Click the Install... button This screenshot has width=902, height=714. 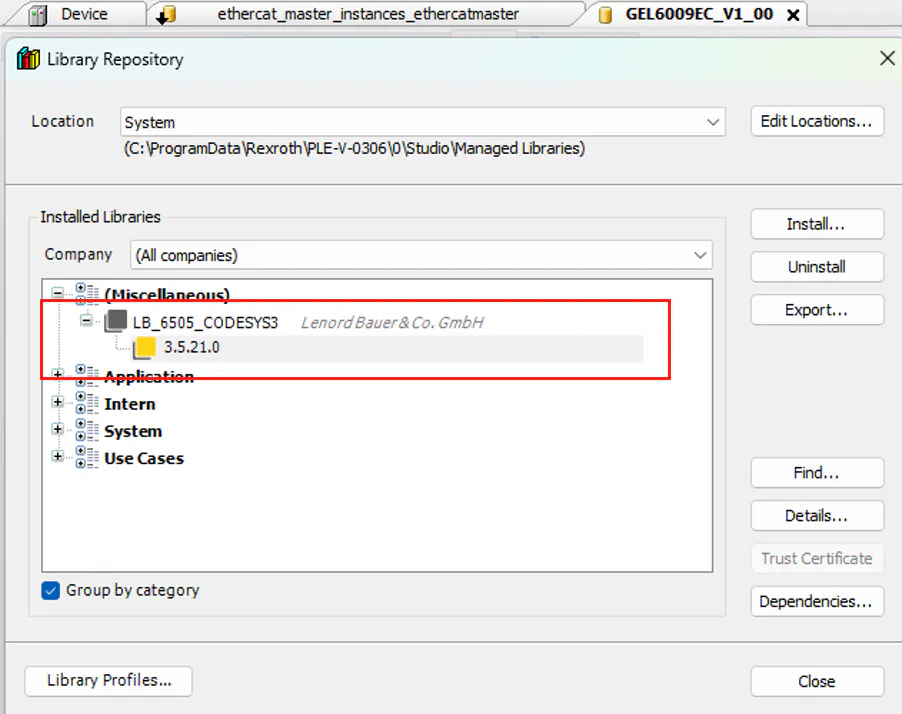(816, 224)
